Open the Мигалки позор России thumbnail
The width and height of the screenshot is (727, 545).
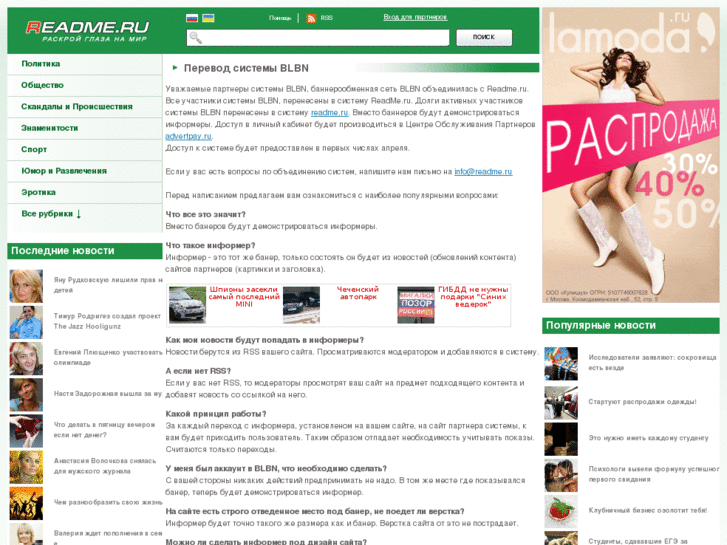416,305
